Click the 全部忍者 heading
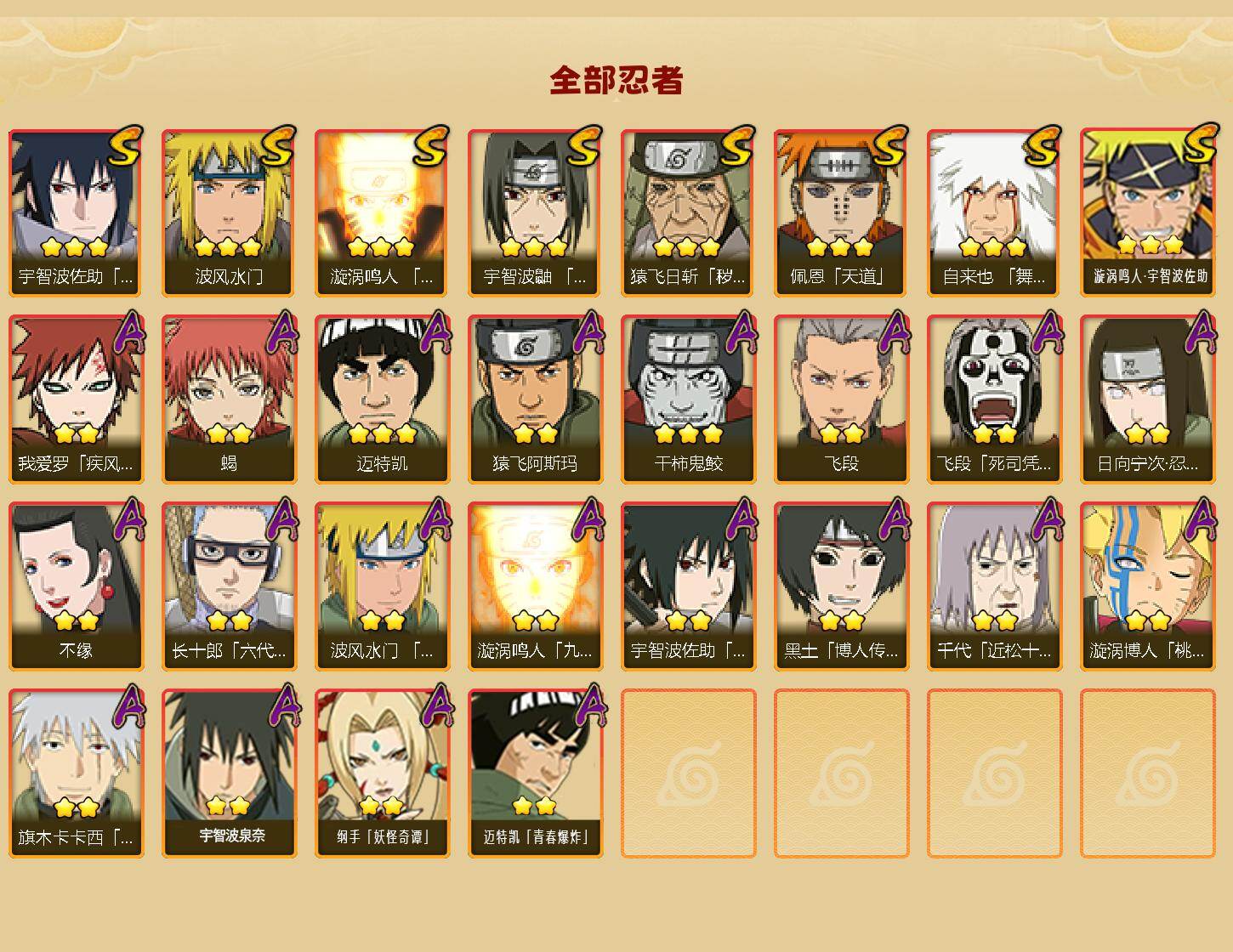 pos(616,81)
